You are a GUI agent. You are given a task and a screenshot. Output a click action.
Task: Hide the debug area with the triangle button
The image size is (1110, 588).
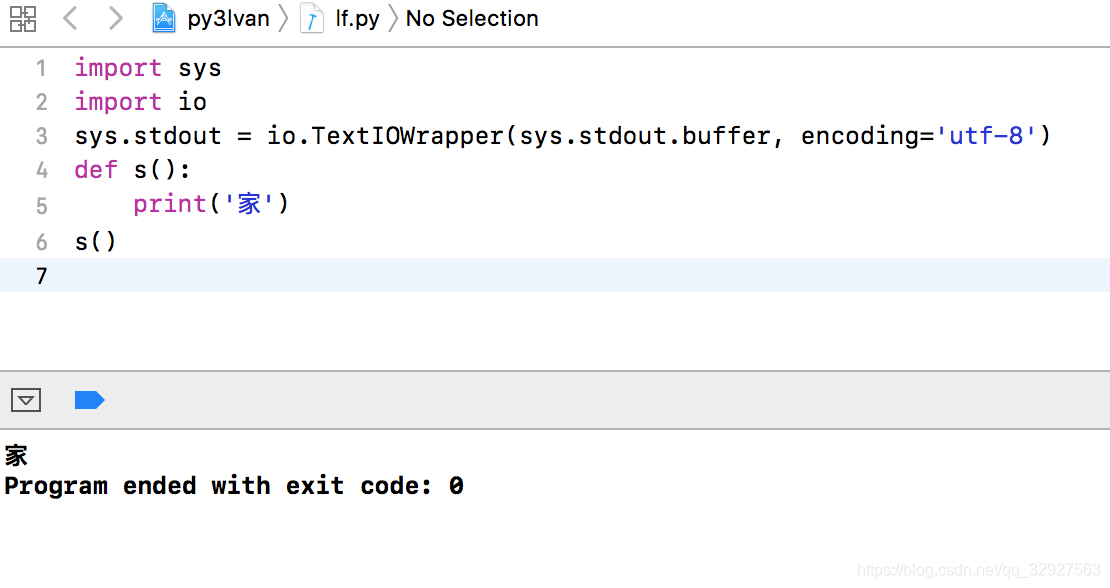click(x=26, y=400)
